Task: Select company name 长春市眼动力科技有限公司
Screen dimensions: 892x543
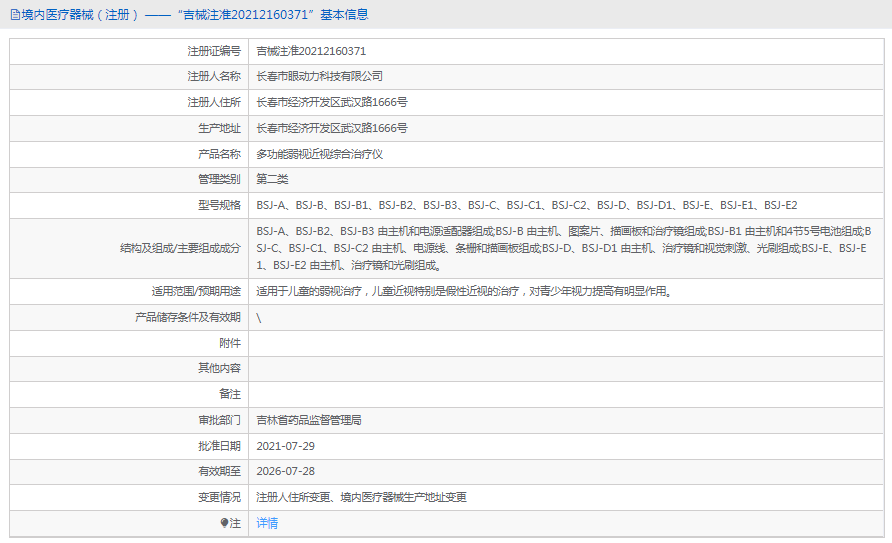Action: 319,76
